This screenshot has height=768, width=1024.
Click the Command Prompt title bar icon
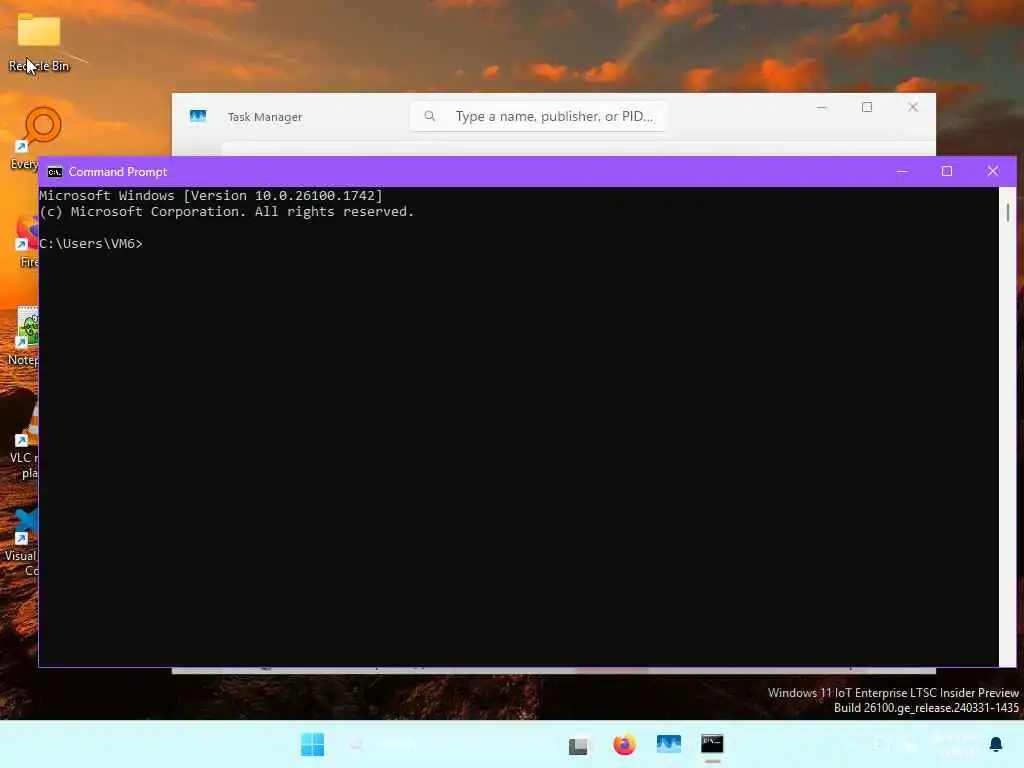pyautogui.click(x=55, y=172)
